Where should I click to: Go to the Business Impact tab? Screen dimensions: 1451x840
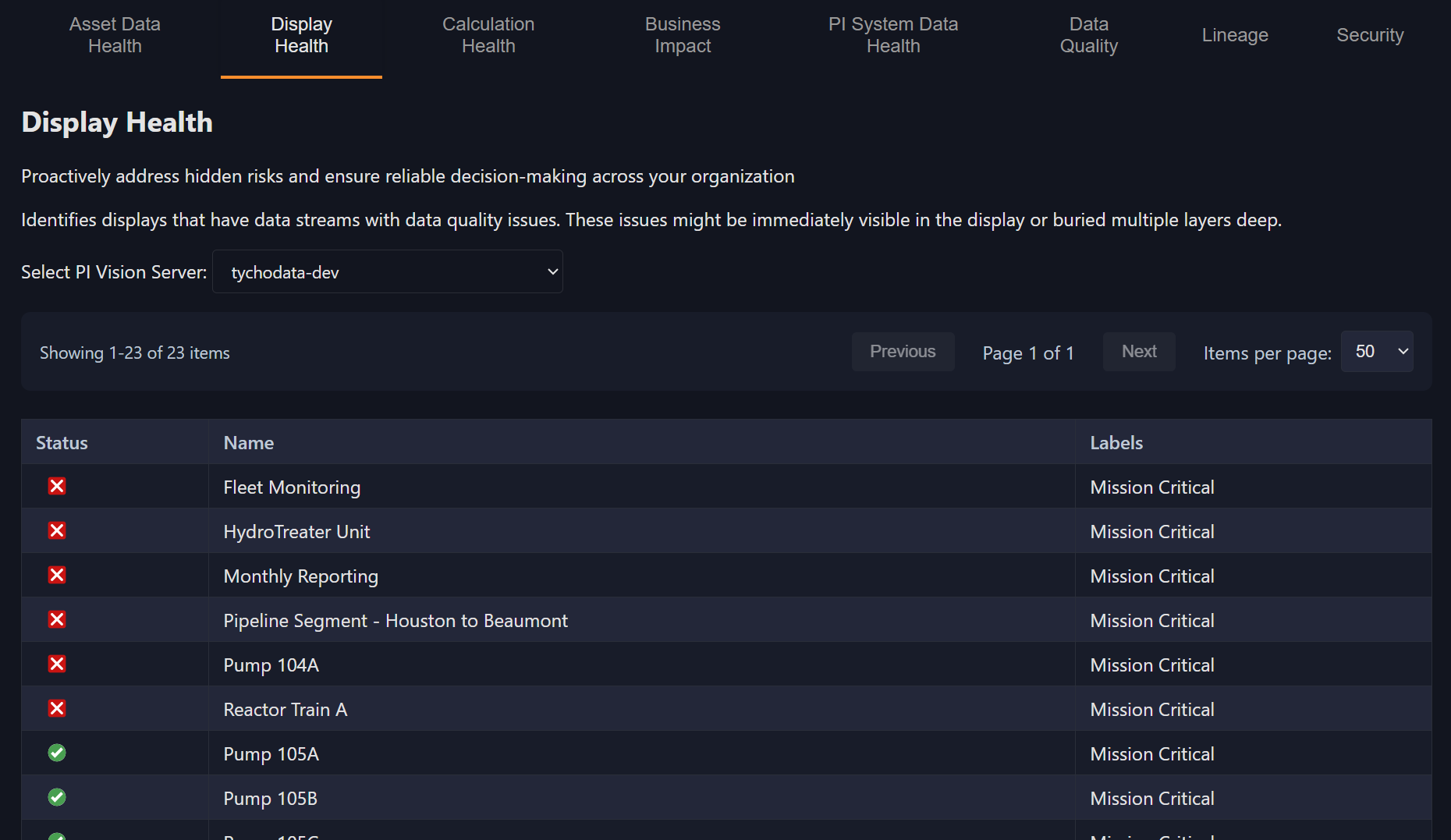click(x=683, y=35)
